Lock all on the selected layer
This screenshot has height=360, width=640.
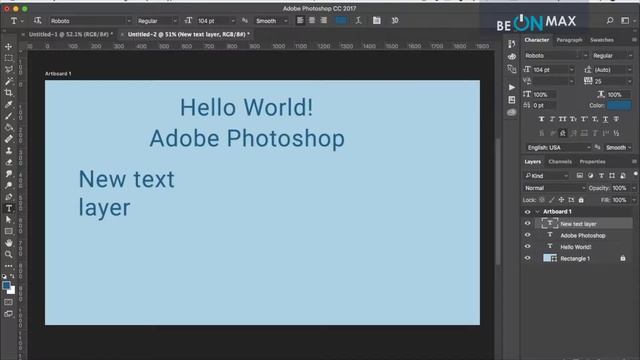coord(581,200)
